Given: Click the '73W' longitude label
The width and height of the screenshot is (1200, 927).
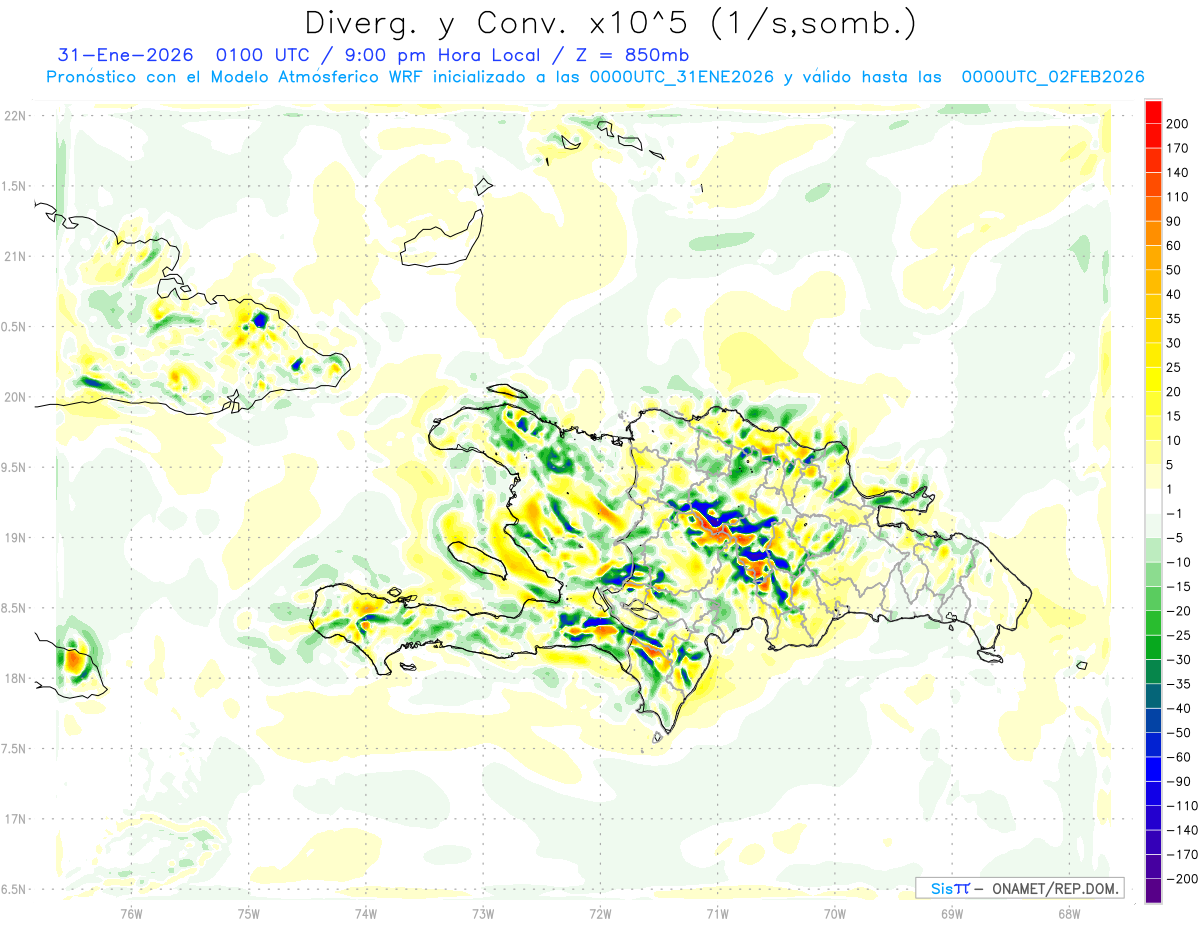Looking at the screenshot, I should point(483,912).
